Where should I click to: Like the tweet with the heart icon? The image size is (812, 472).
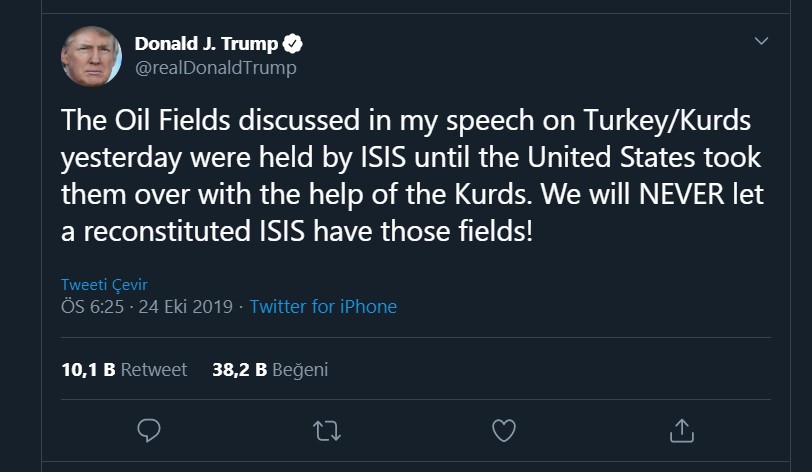(x=504, y=430)
